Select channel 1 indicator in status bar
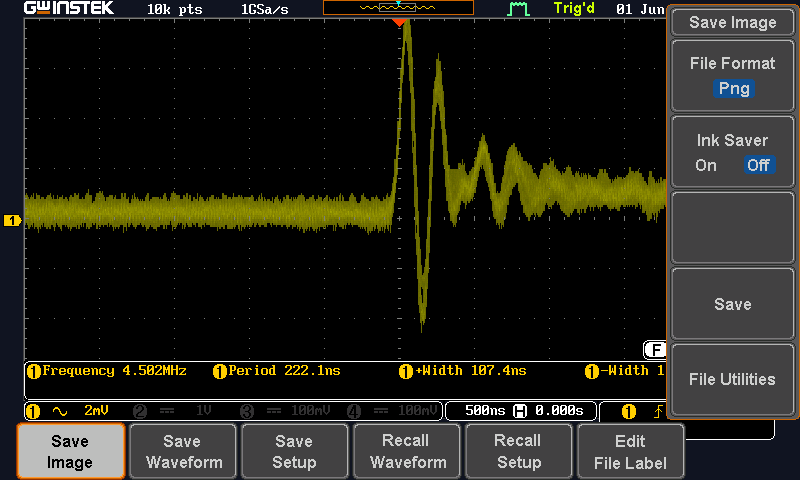The width and height of the screenshot is (800, 480). coord(33,411)
